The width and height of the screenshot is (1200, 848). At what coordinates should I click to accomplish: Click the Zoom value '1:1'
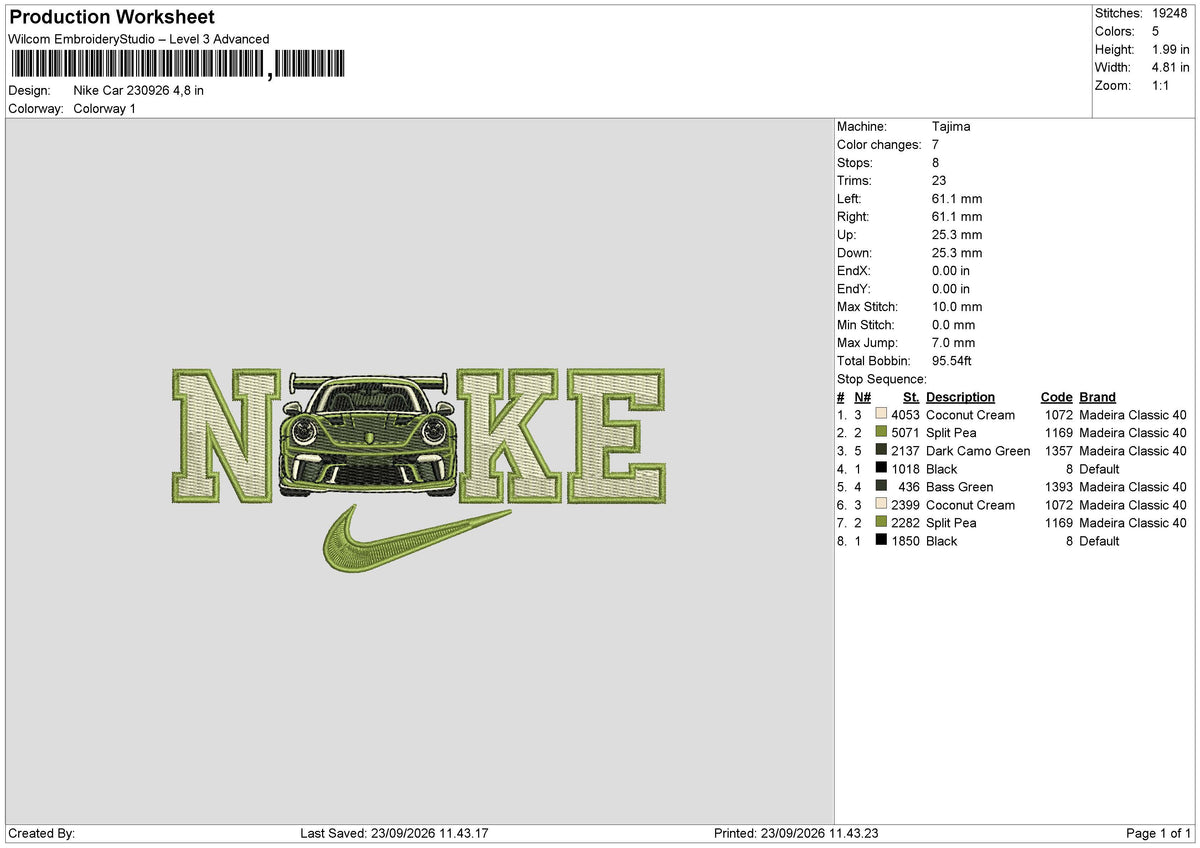pos(1162,85)
